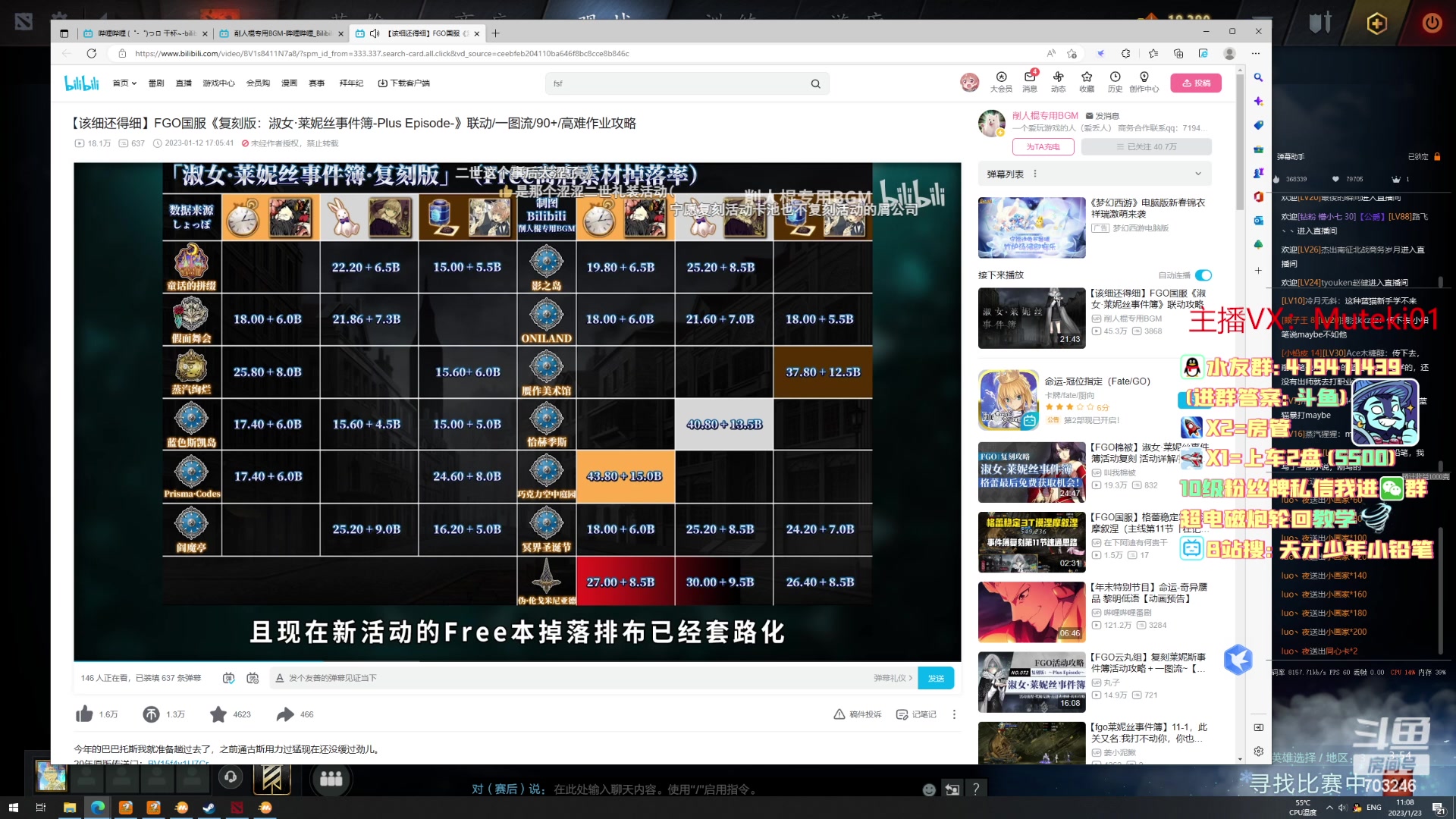Screen dimensions: 1456x819
Task: Open Edge read aloud icon
Action: tap(1051, 54)
